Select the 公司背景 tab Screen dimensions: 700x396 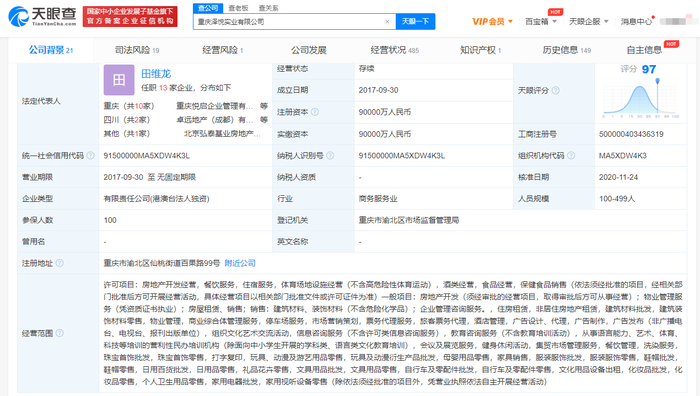point(50,50)
